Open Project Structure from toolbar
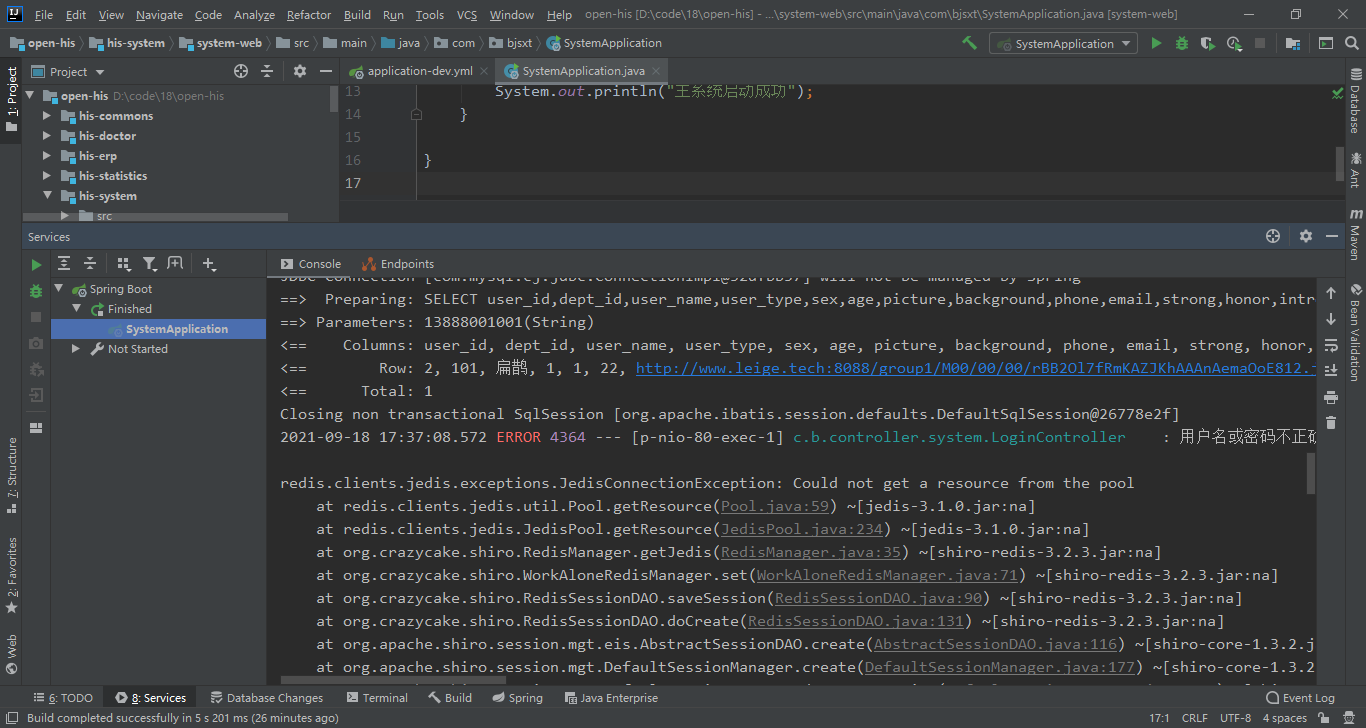Screen dimensions: 1366x728 [x=1293, y=43]
